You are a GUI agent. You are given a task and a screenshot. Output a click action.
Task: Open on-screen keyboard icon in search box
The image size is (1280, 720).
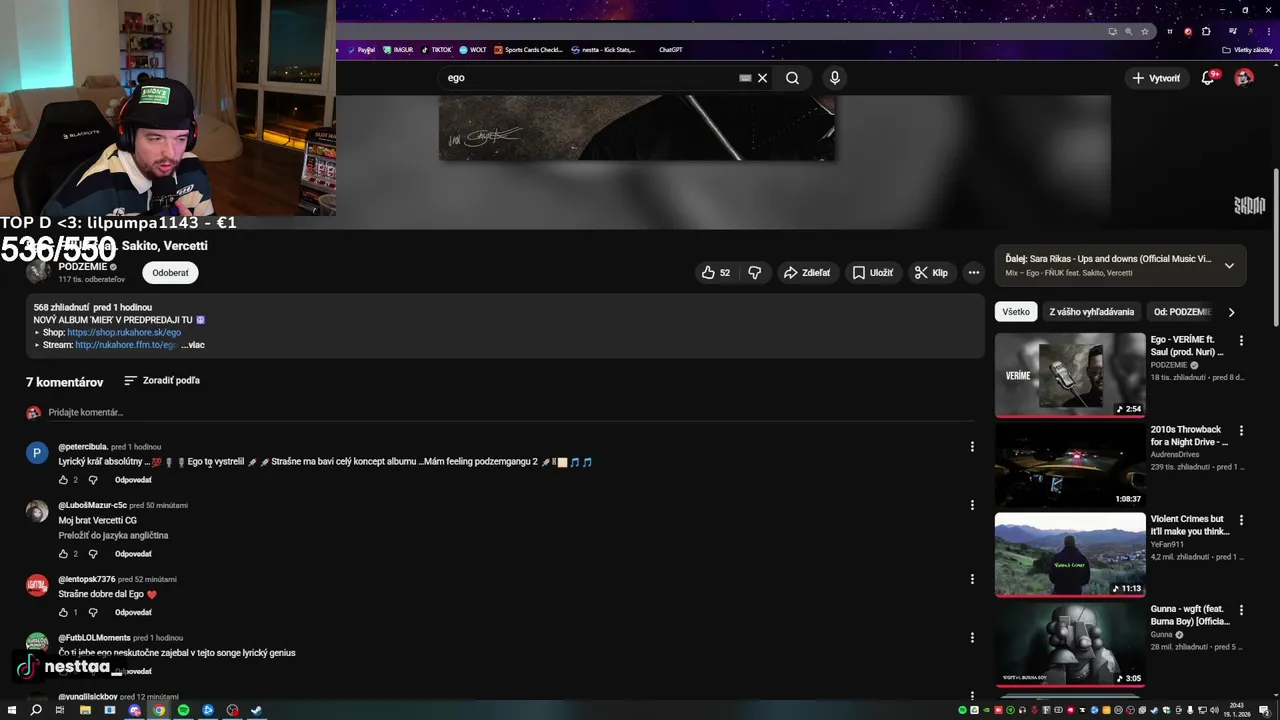tap(745, 78)
